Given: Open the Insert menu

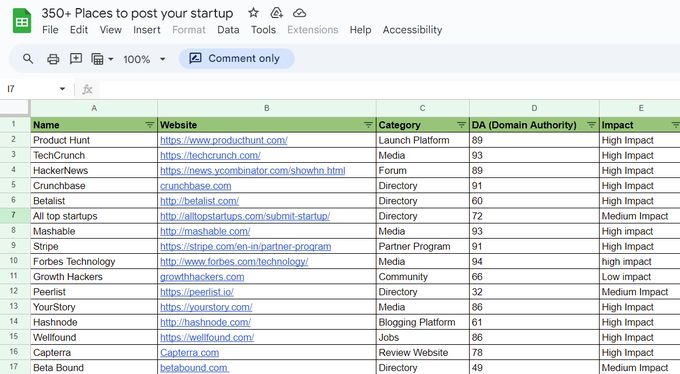Looking at the screenshot, I should (x=147, y=30).
